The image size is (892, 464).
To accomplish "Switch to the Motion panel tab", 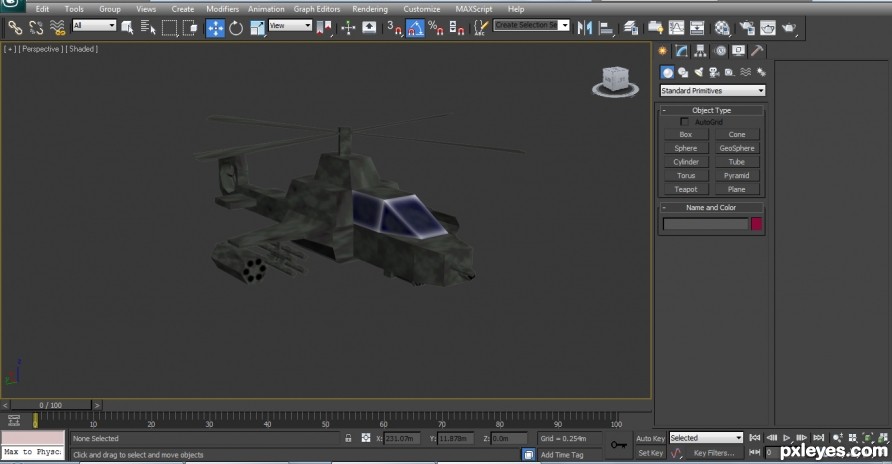I will coord(720,51).
